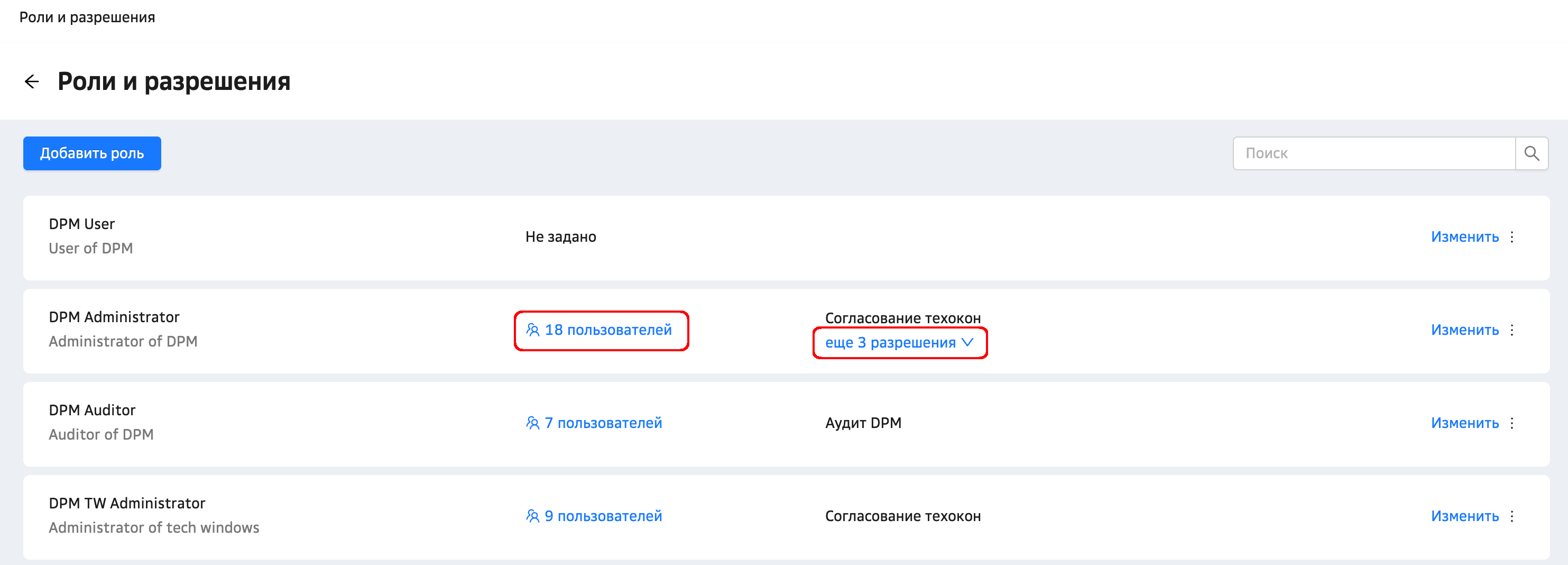The width and height of the screenshot is (1568, 565).
Task: Open three-dot menu for DPM Administrator
Action: coord(1512,330)
